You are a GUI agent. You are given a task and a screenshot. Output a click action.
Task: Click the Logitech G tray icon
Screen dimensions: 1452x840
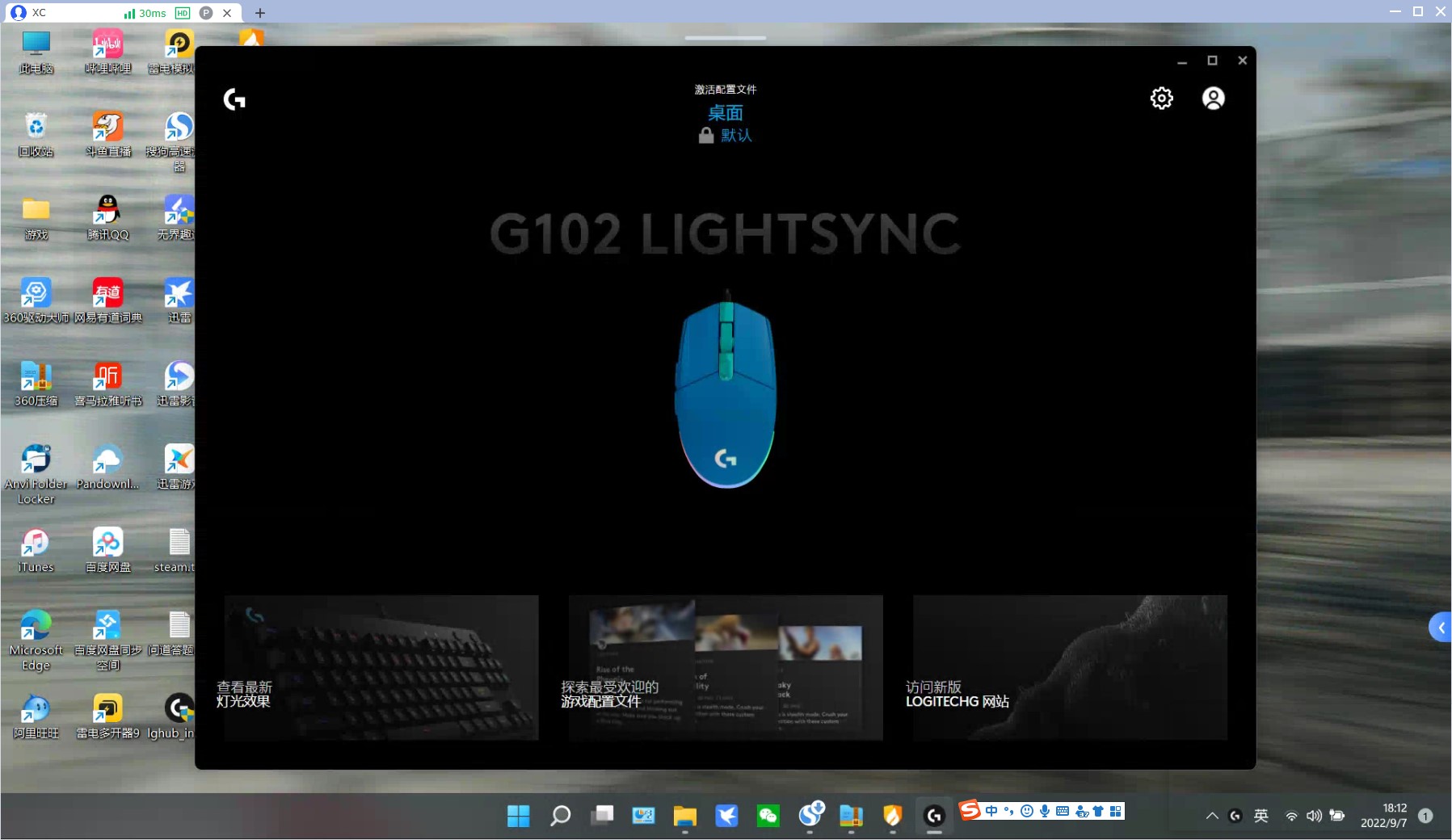pos(1235,816)
